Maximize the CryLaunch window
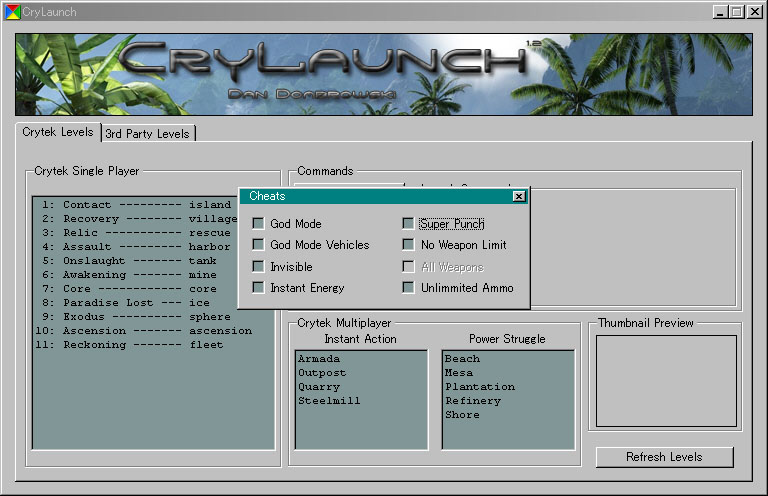 tap(737, 12)
